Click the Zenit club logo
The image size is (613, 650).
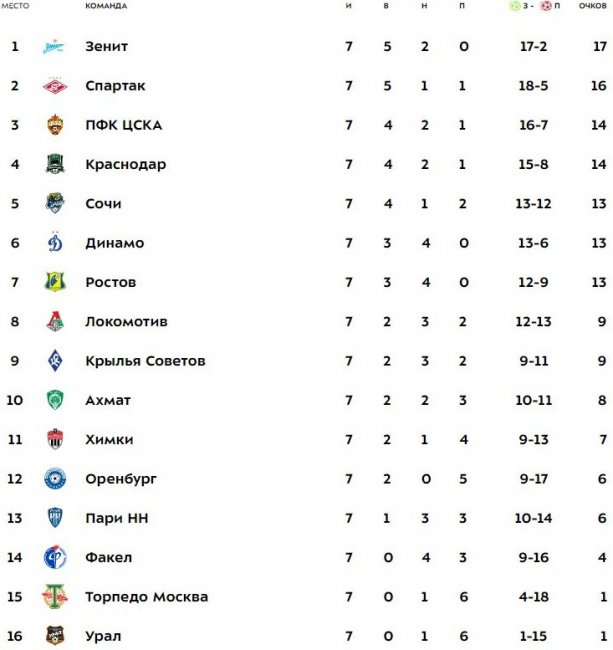pos(55,46)
